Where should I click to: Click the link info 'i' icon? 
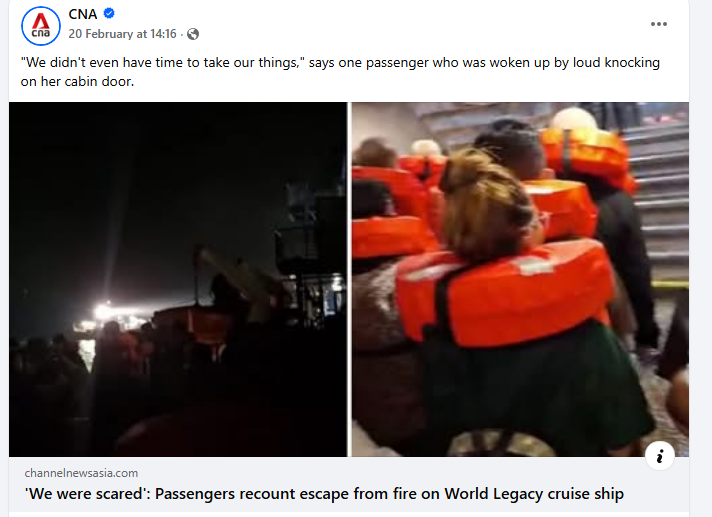(x=660, y=456)
